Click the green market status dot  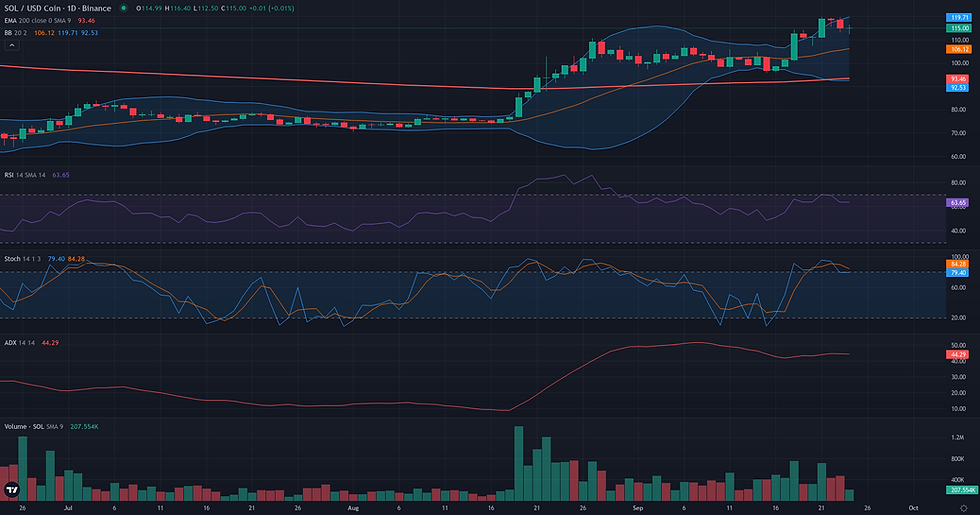click(x=124, y=8)
